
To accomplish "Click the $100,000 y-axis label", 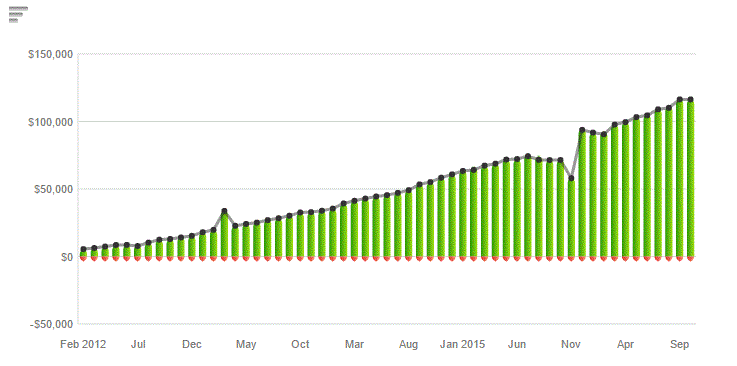I will pos(51,122).
